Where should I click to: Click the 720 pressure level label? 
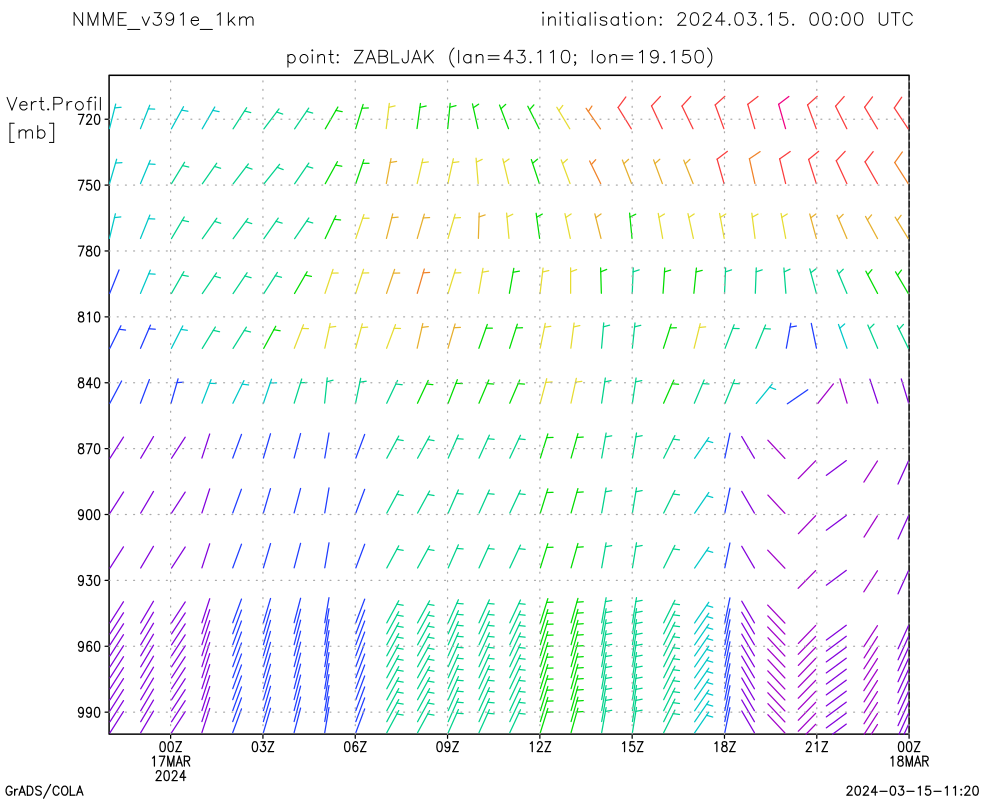89,119
